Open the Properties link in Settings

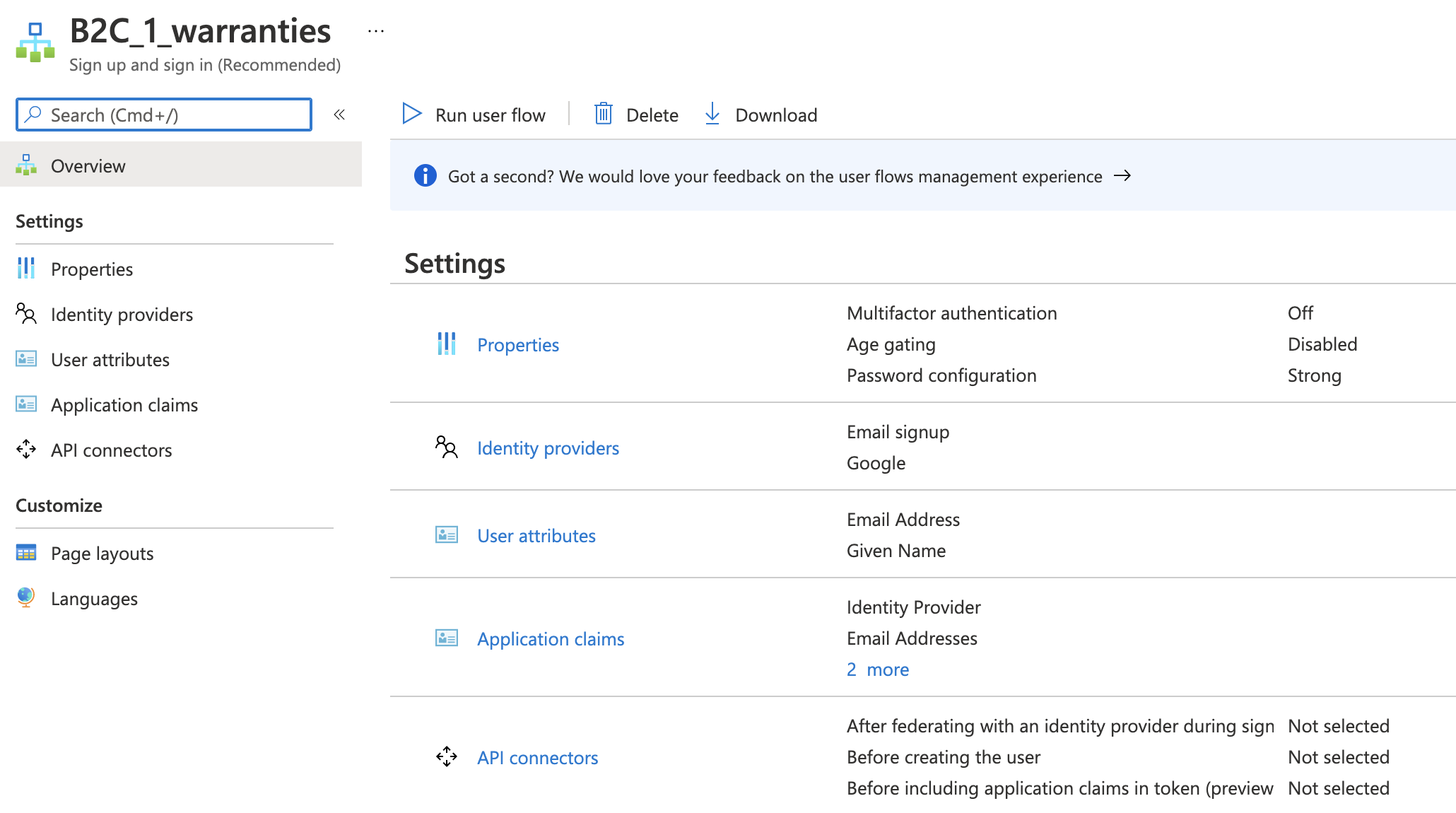coord(517,345)
